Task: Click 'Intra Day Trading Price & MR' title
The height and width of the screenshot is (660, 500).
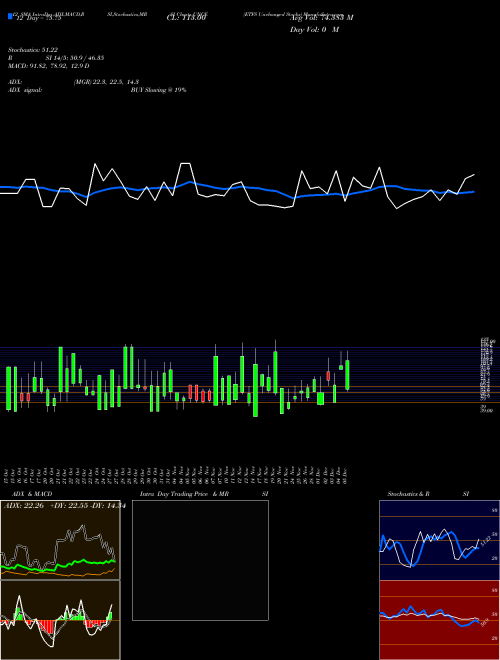Action: coord(184,494)
